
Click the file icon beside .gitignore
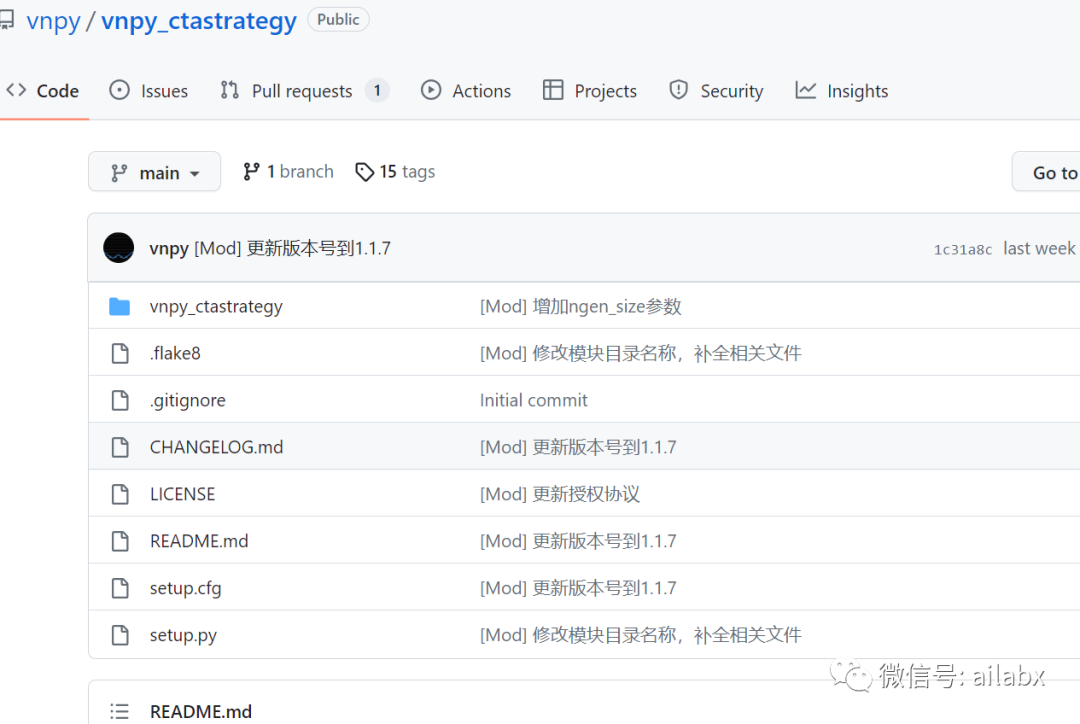click(120, 400)
